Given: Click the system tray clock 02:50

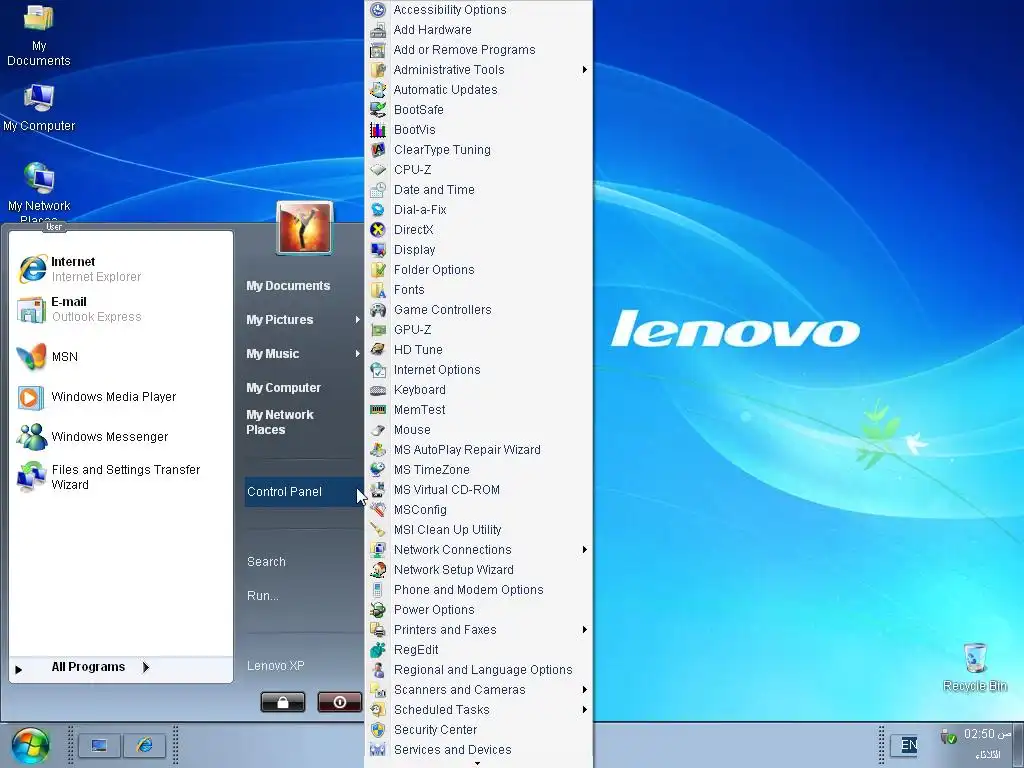Looking at the screenshot, I should 987,734.
